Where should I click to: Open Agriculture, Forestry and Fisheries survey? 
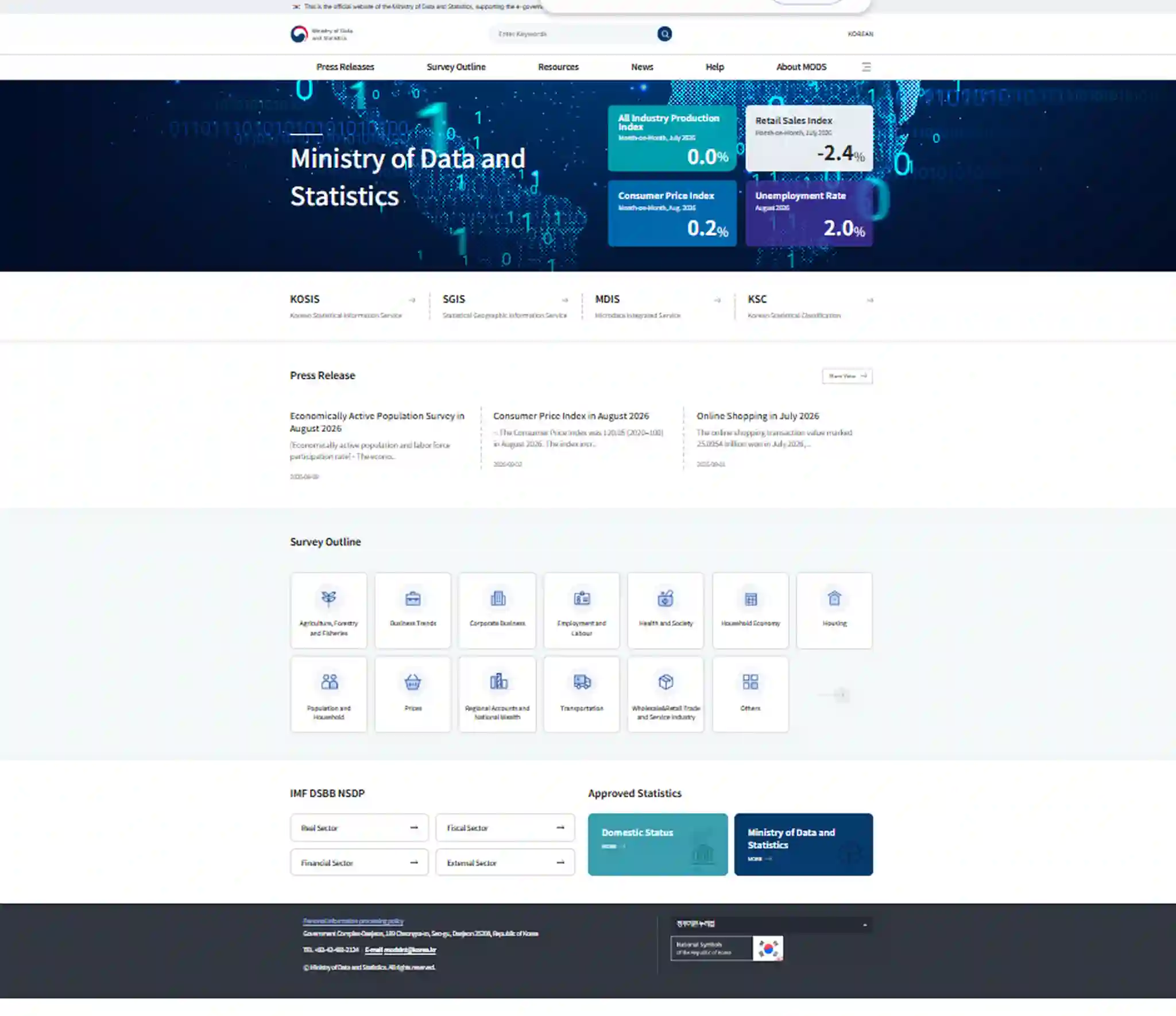(x=328, y=610)
